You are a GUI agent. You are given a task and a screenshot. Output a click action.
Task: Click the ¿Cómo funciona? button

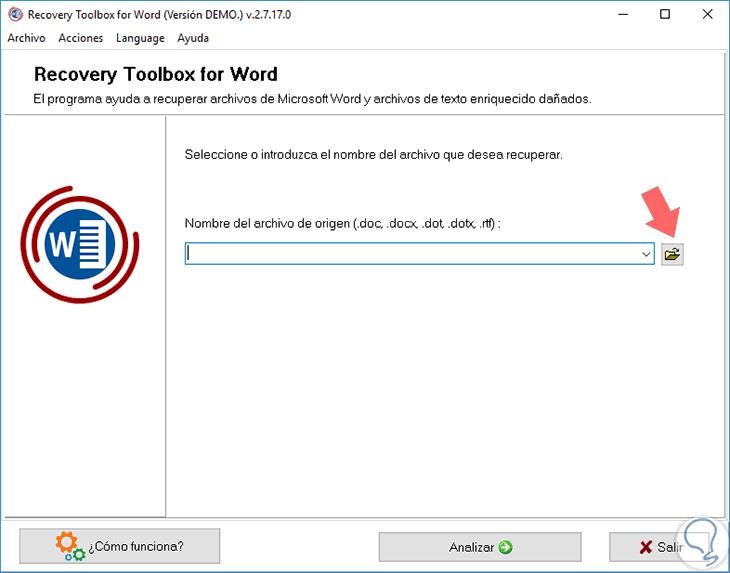(x=120, y=546)
